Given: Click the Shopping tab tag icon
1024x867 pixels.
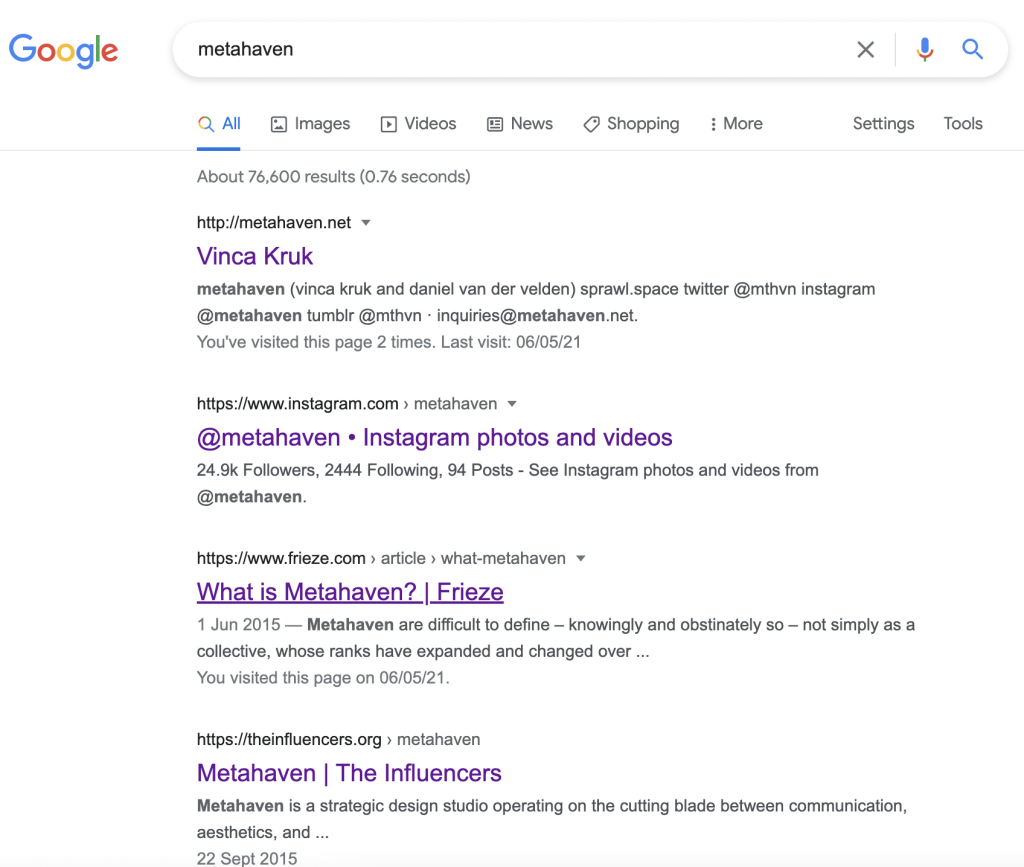Looking at the screenshot, I should (x=591, y=124).
